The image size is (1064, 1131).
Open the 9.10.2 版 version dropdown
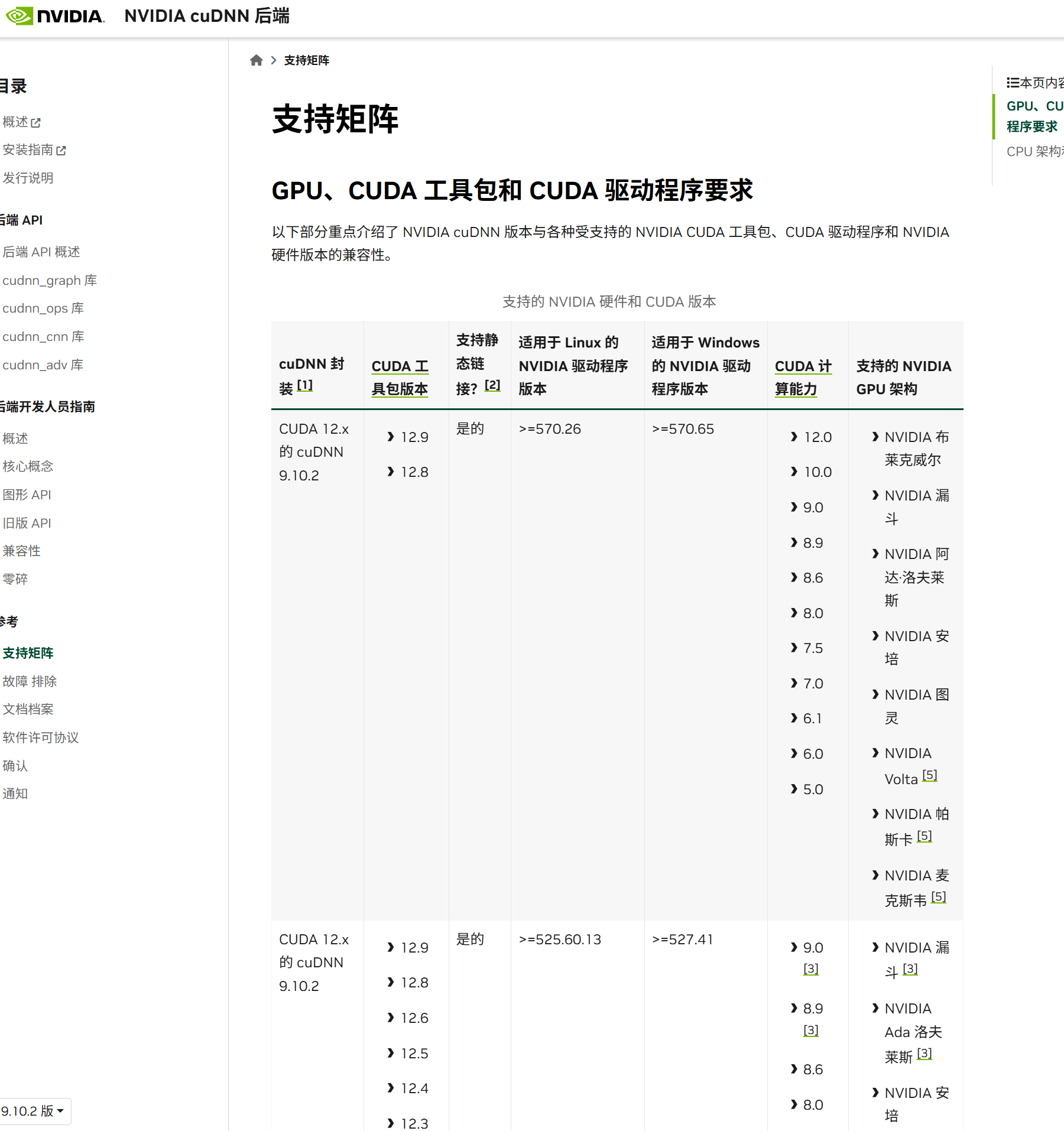coord(34,1111)
